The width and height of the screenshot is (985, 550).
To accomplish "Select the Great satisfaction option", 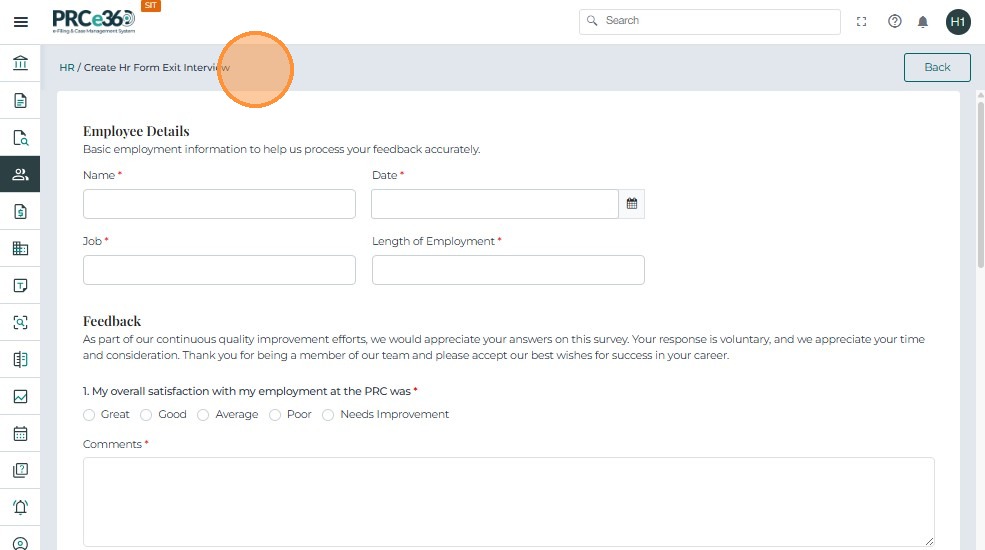I will [89, 415].
